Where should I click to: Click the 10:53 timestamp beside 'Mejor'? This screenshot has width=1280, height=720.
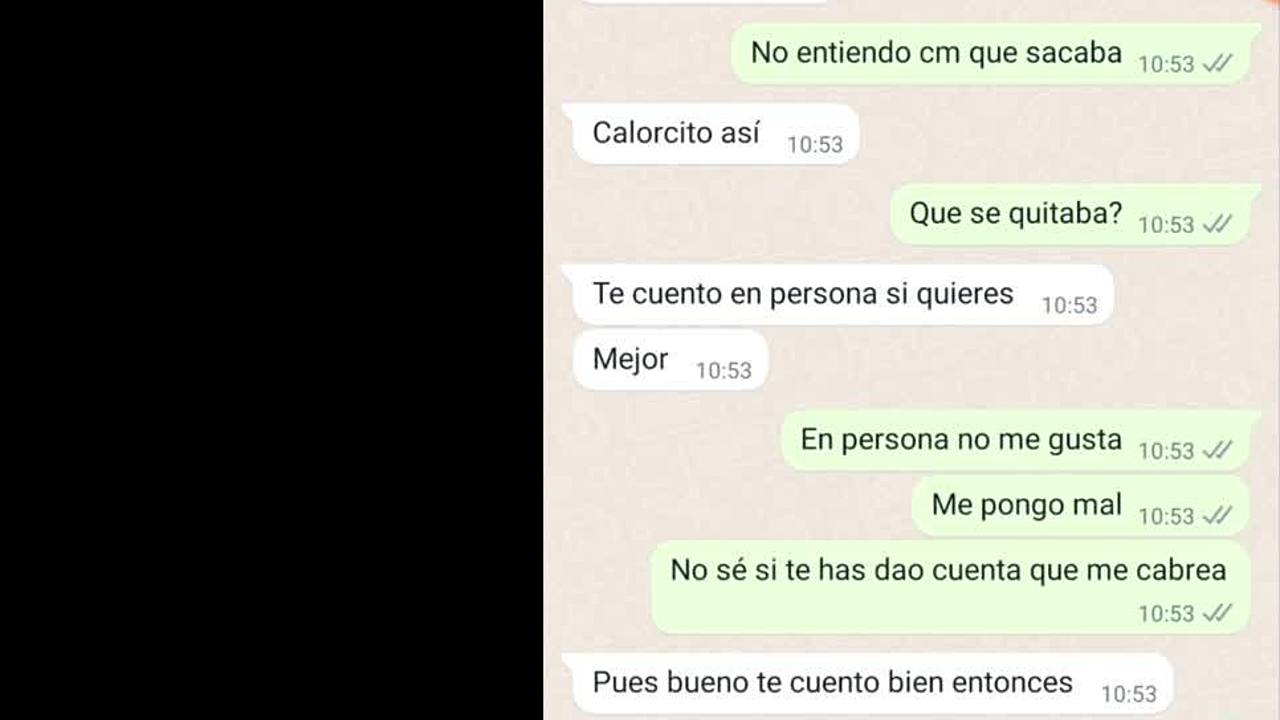point(723,371)
